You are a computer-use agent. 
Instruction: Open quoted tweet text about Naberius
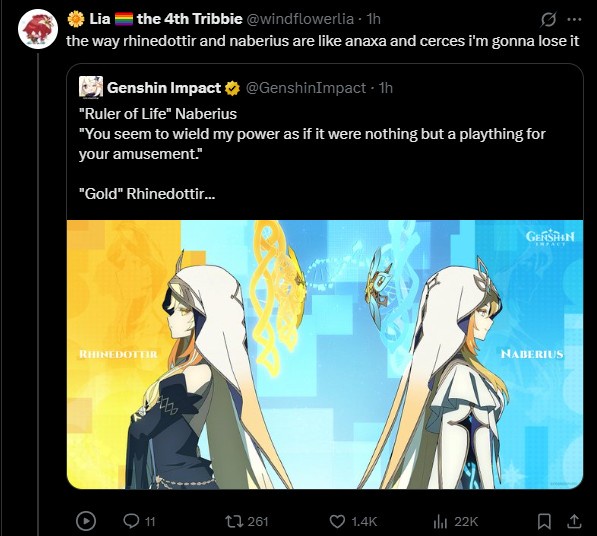click(x=312, y=154)
